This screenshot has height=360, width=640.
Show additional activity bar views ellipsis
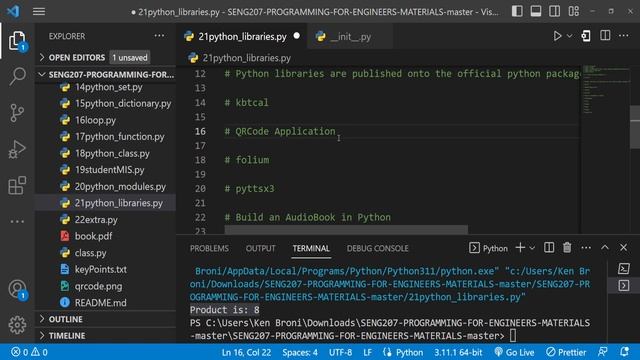point(17,222)
